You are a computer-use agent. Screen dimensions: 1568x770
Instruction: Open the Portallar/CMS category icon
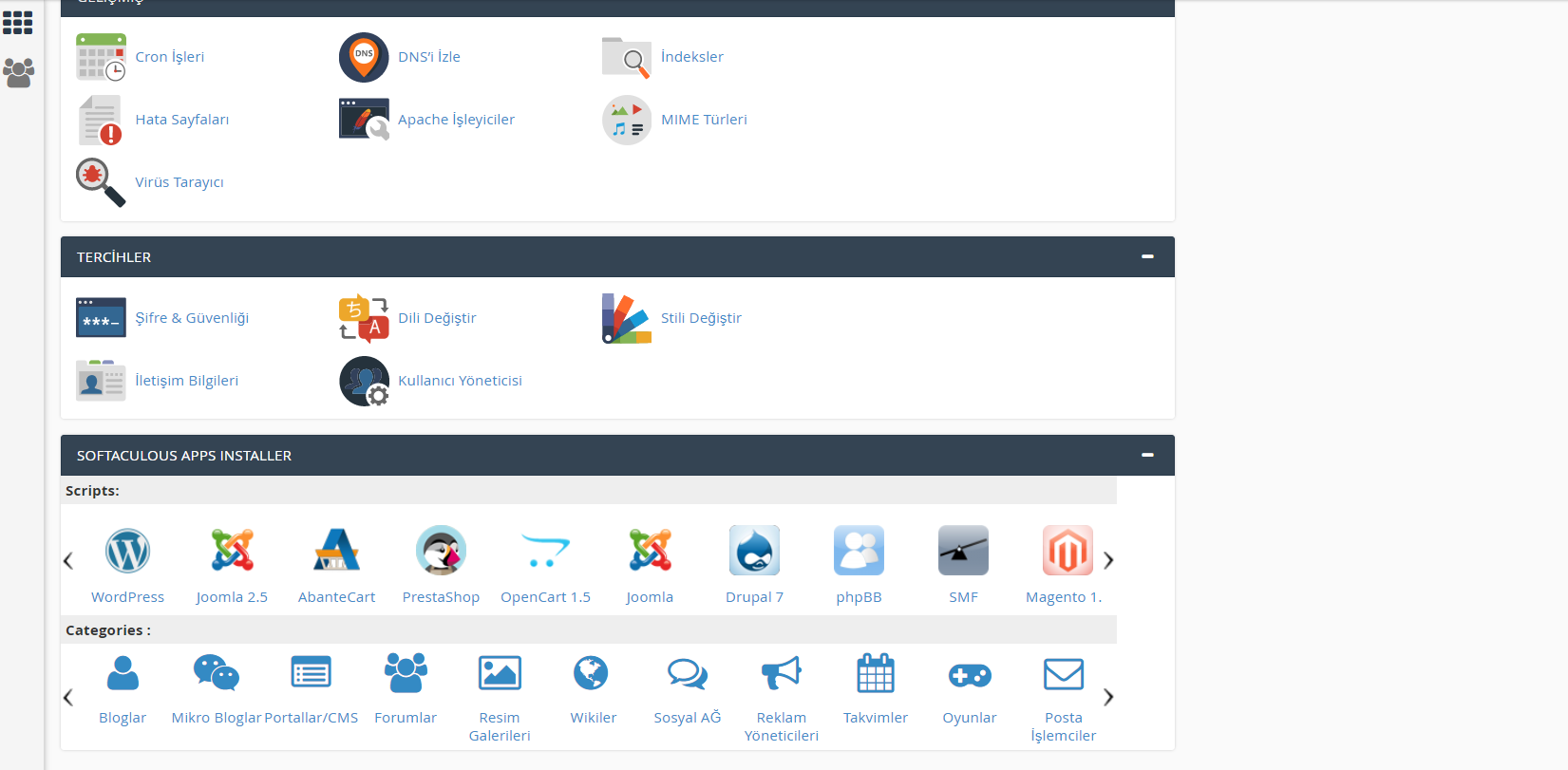311,673
